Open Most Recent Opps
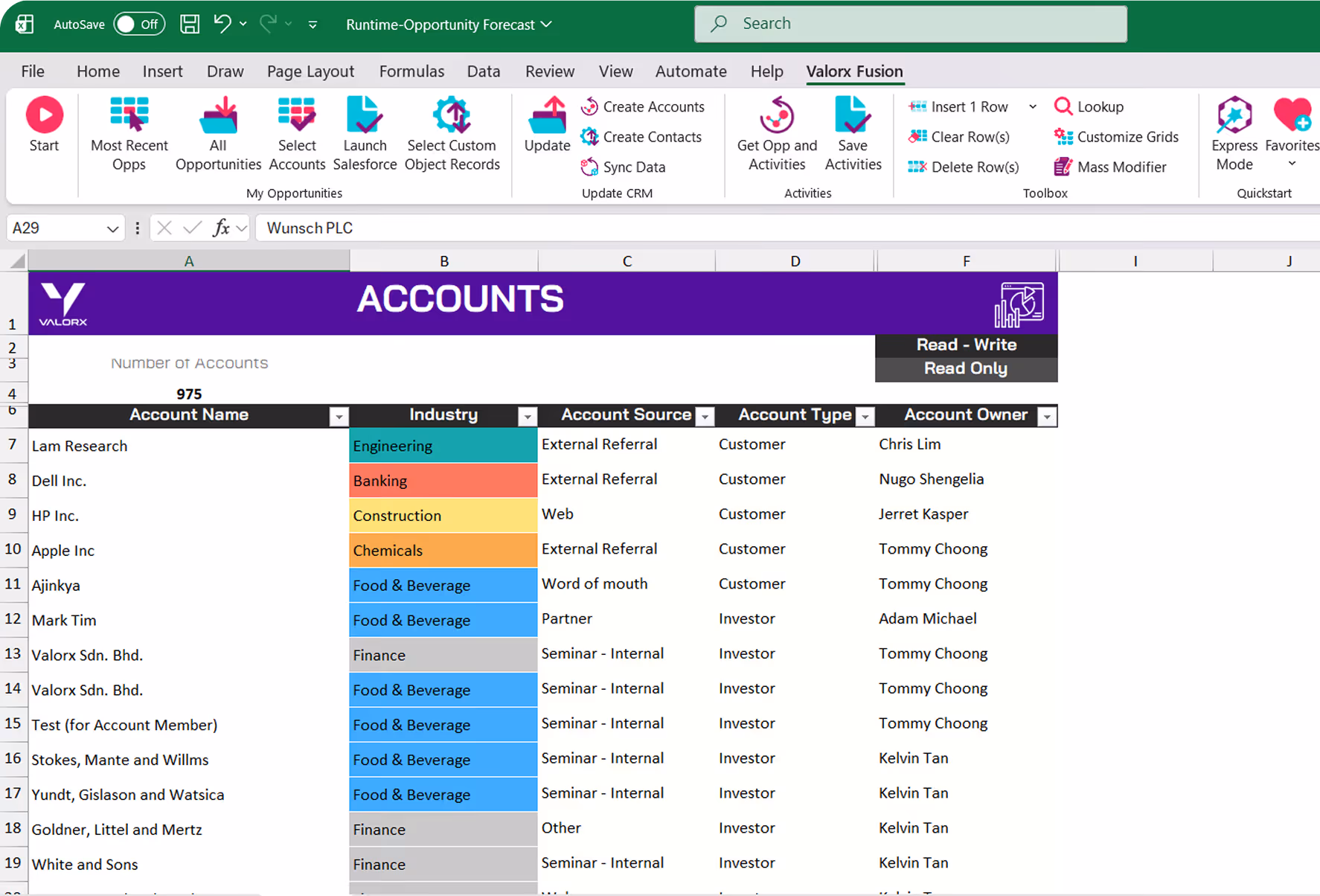Screen dimensions: 1320x896 [129, 133]
